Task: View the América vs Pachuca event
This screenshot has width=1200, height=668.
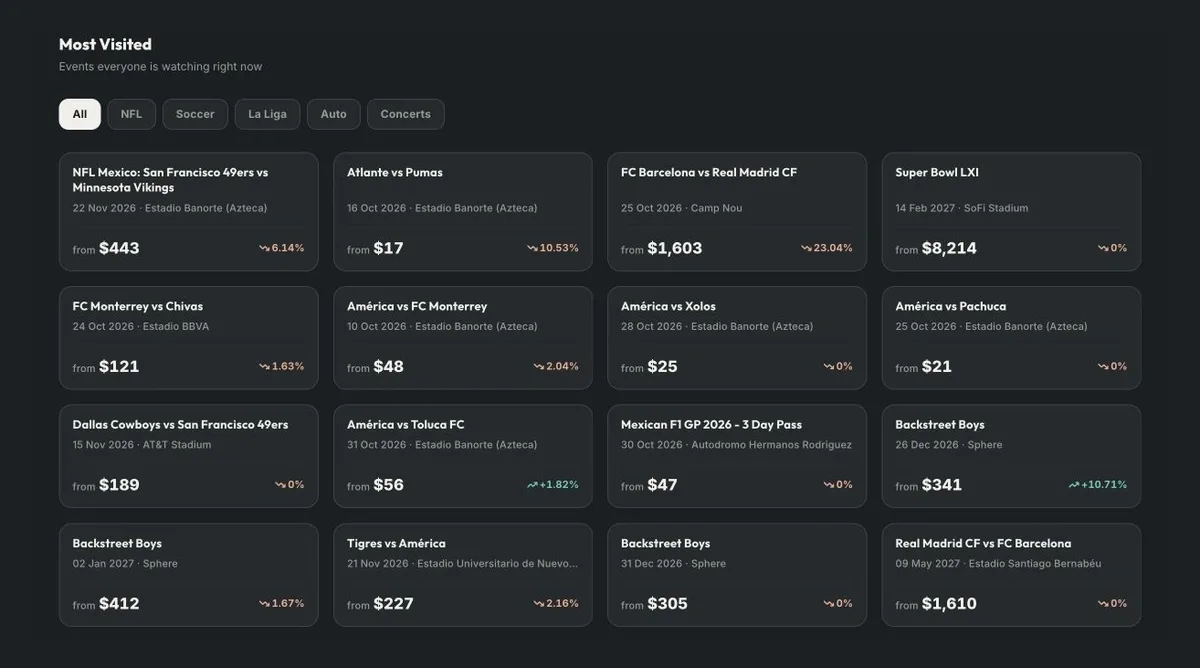Action: click(x=1011, y=338)
